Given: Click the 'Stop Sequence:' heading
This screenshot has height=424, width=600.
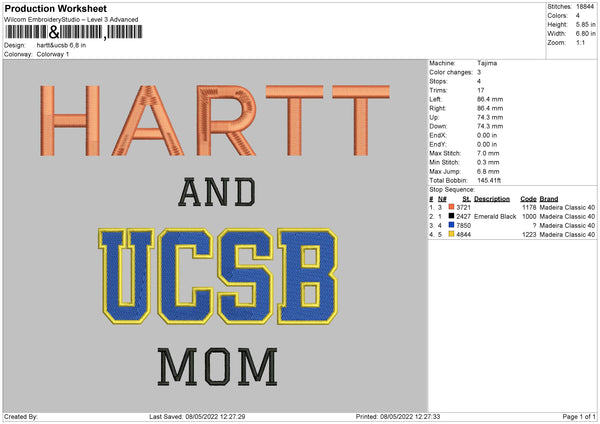Looking at the screenshot, I should point(452,190).
